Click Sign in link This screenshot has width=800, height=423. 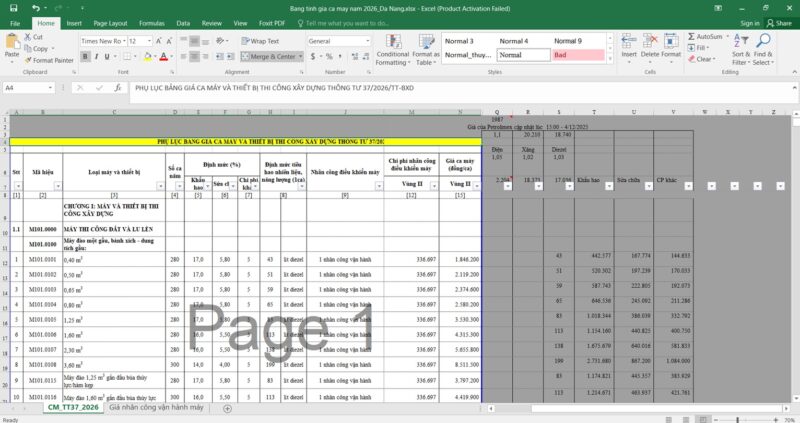750,23
